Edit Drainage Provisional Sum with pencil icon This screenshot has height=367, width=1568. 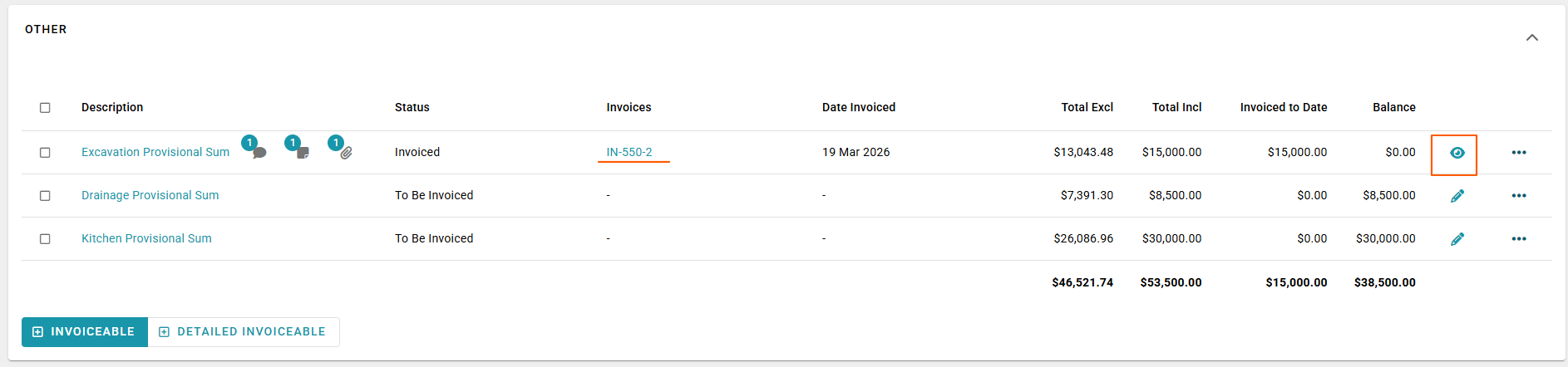pos(1457,196)
